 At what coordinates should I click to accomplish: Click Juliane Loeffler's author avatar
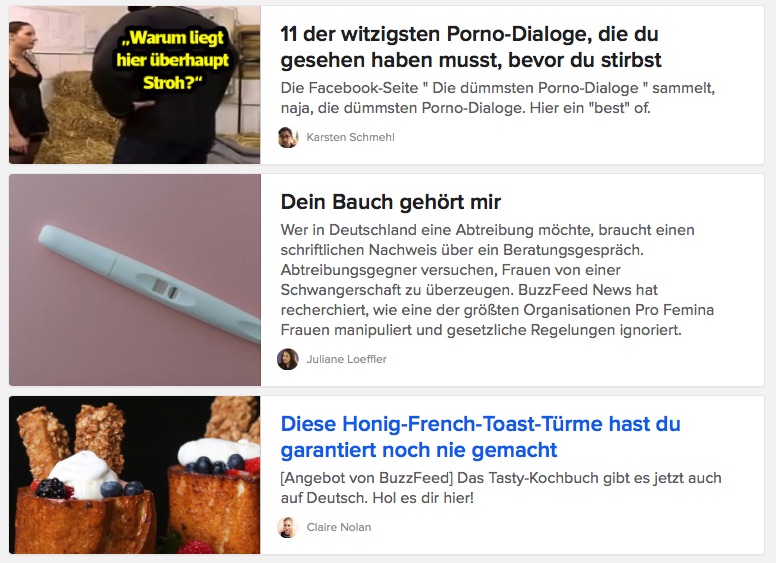pos(288,359)
